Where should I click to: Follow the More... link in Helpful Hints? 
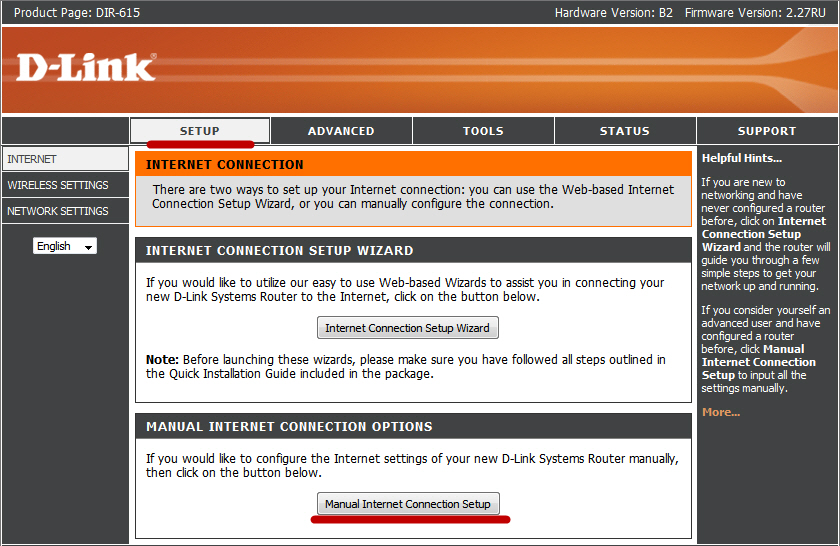(721, 412)
